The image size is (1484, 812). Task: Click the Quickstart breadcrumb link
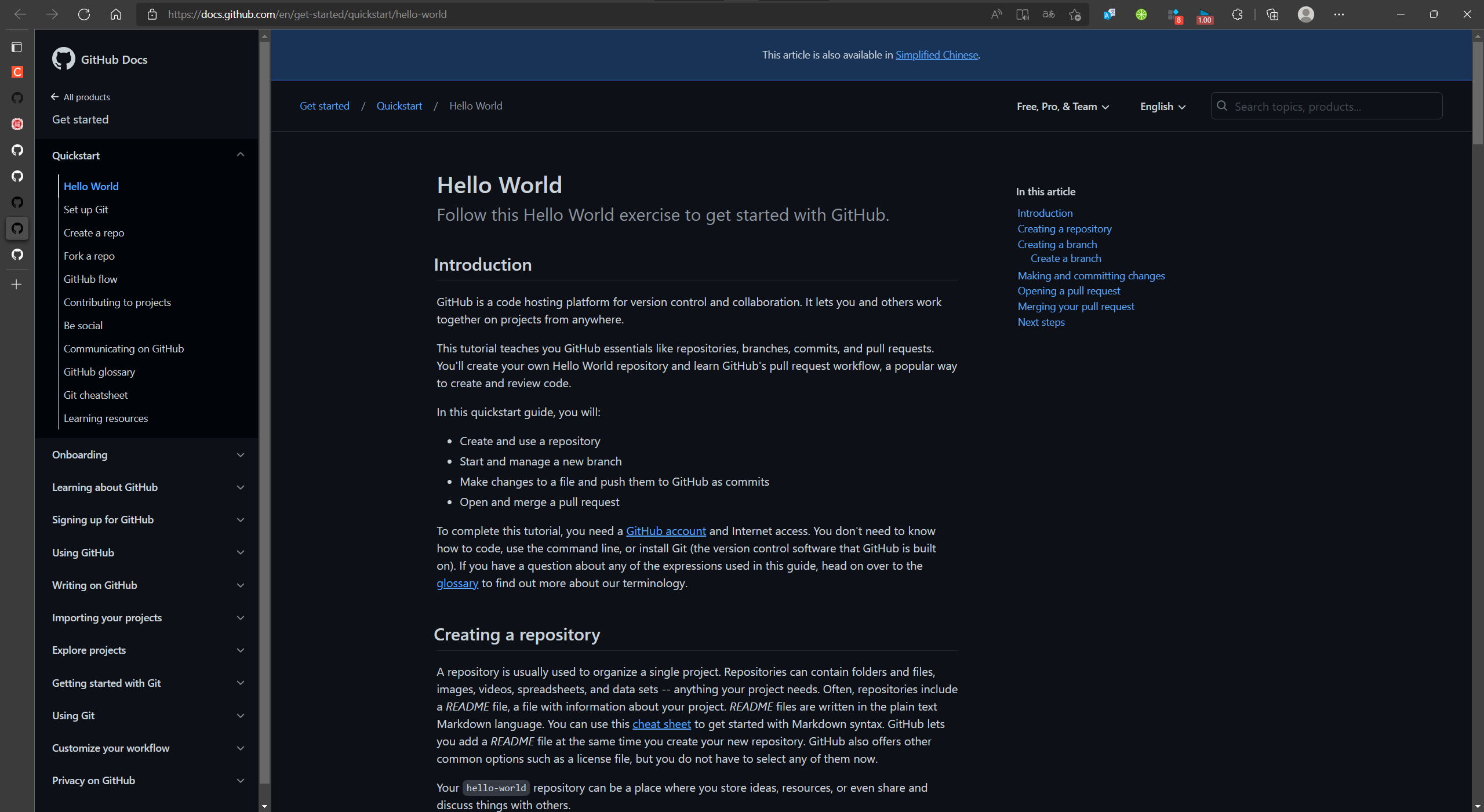point(399,106)
